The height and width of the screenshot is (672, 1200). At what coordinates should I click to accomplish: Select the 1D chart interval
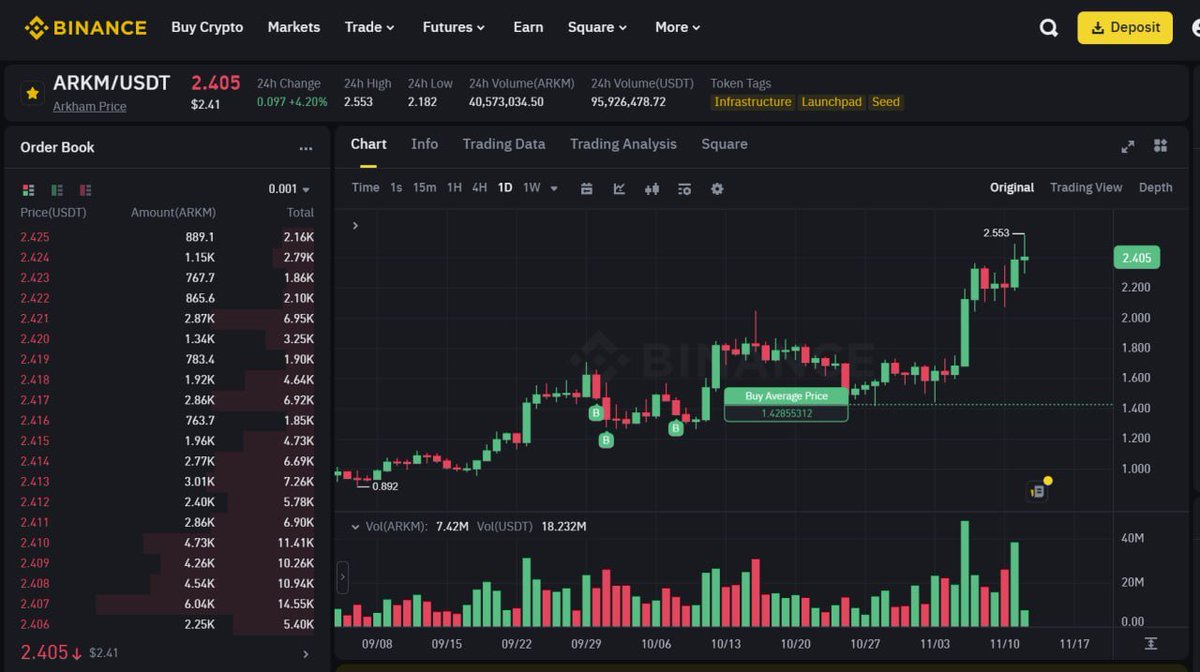click(505, 188)
